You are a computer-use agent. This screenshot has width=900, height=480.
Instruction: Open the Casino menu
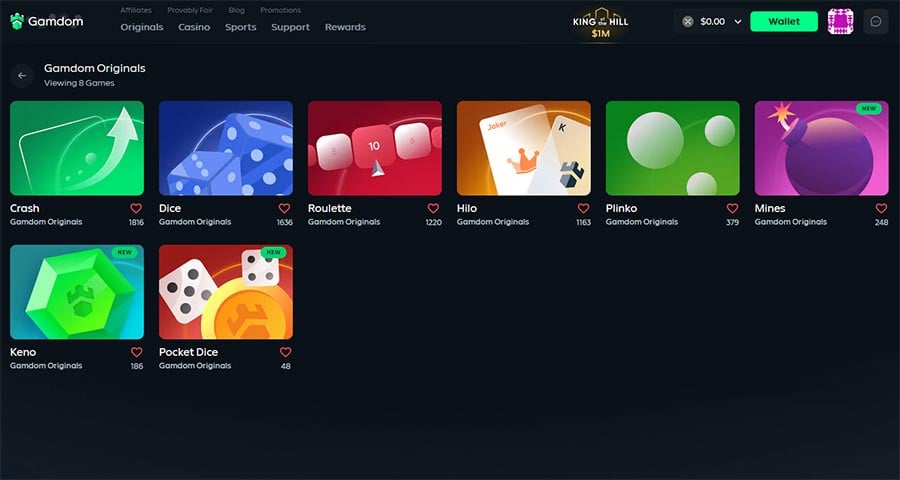(194, 27)
